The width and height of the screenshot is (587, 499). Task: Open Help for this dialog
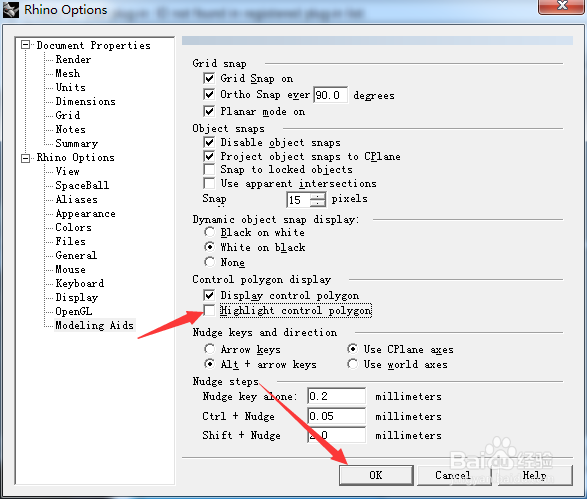535,475
